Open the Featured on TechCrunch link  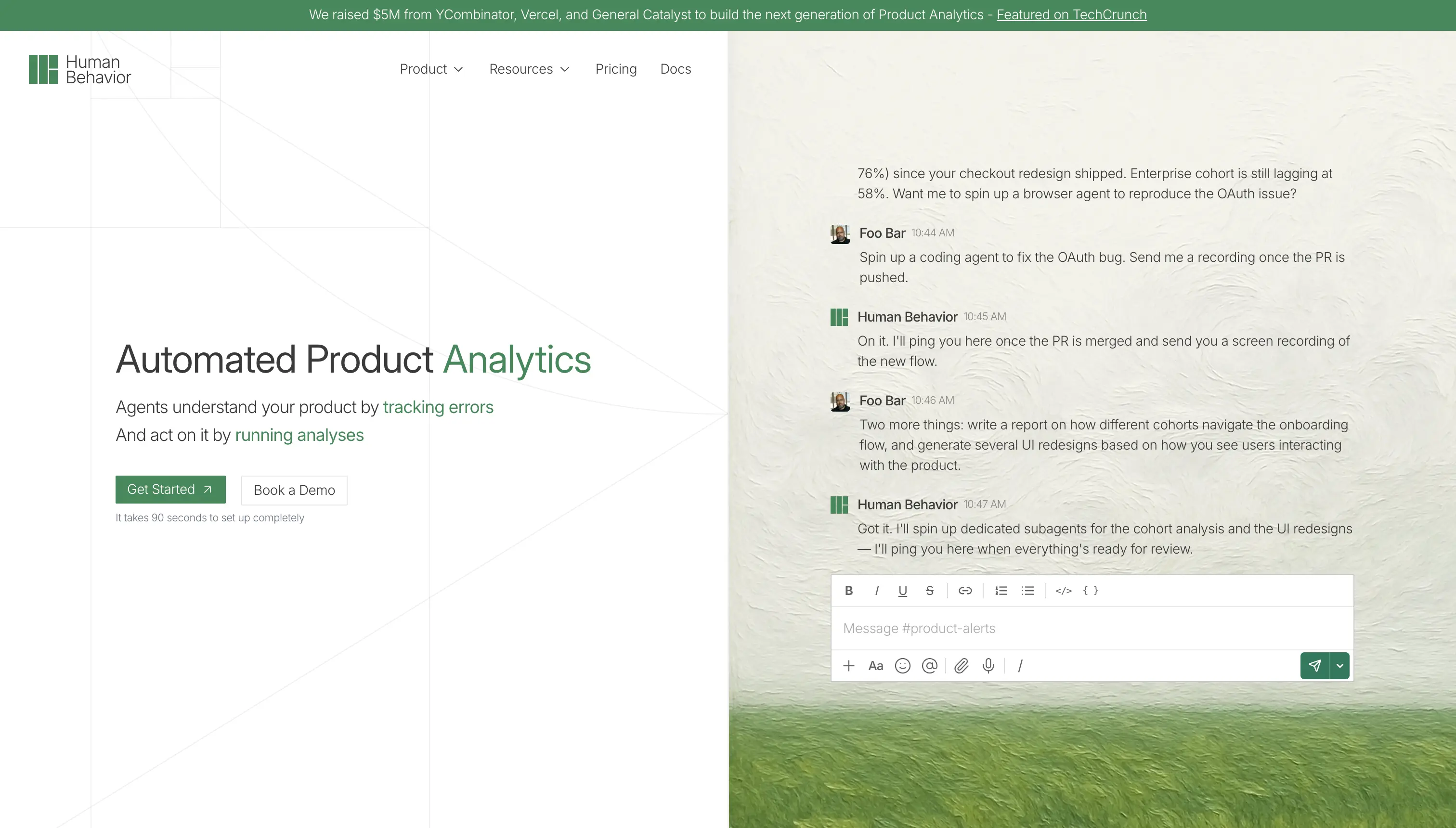click(x=1071, y=15)
